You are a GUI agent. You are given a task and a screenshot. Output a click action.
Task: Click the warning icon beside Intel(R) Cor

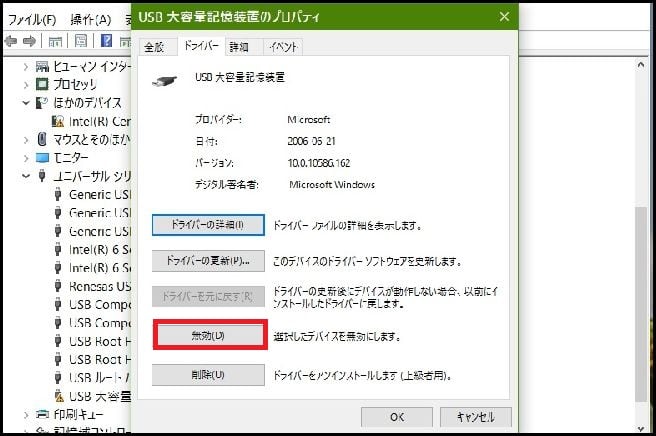click(58, 121)
